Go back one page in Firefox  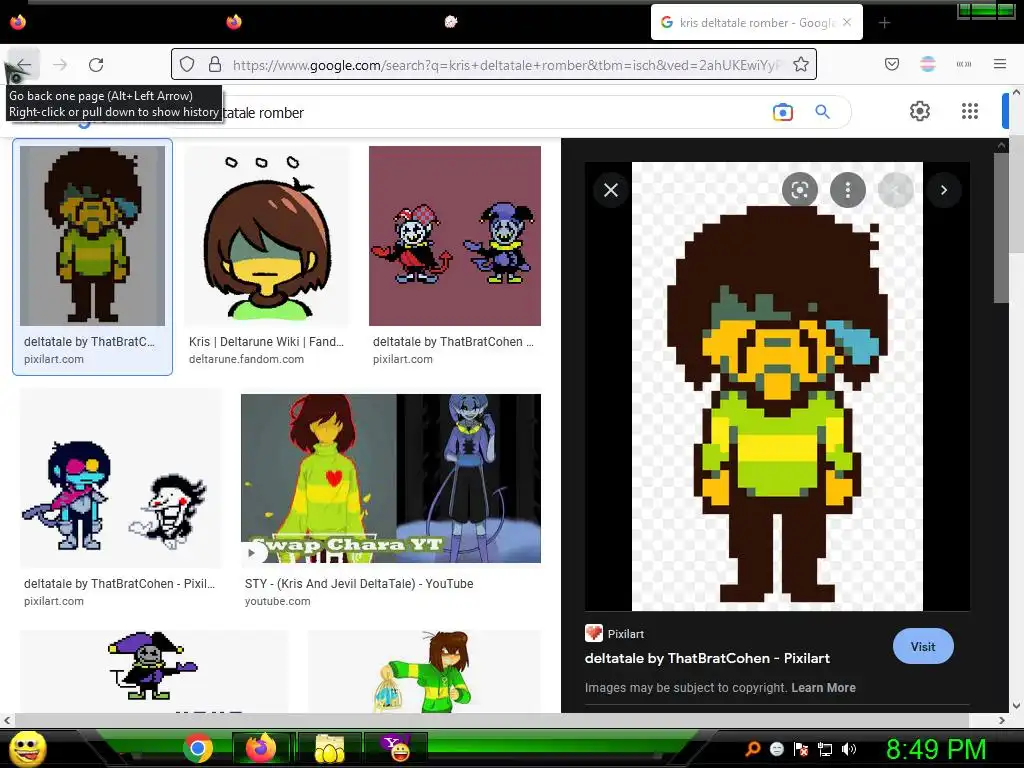coord(24,65)
